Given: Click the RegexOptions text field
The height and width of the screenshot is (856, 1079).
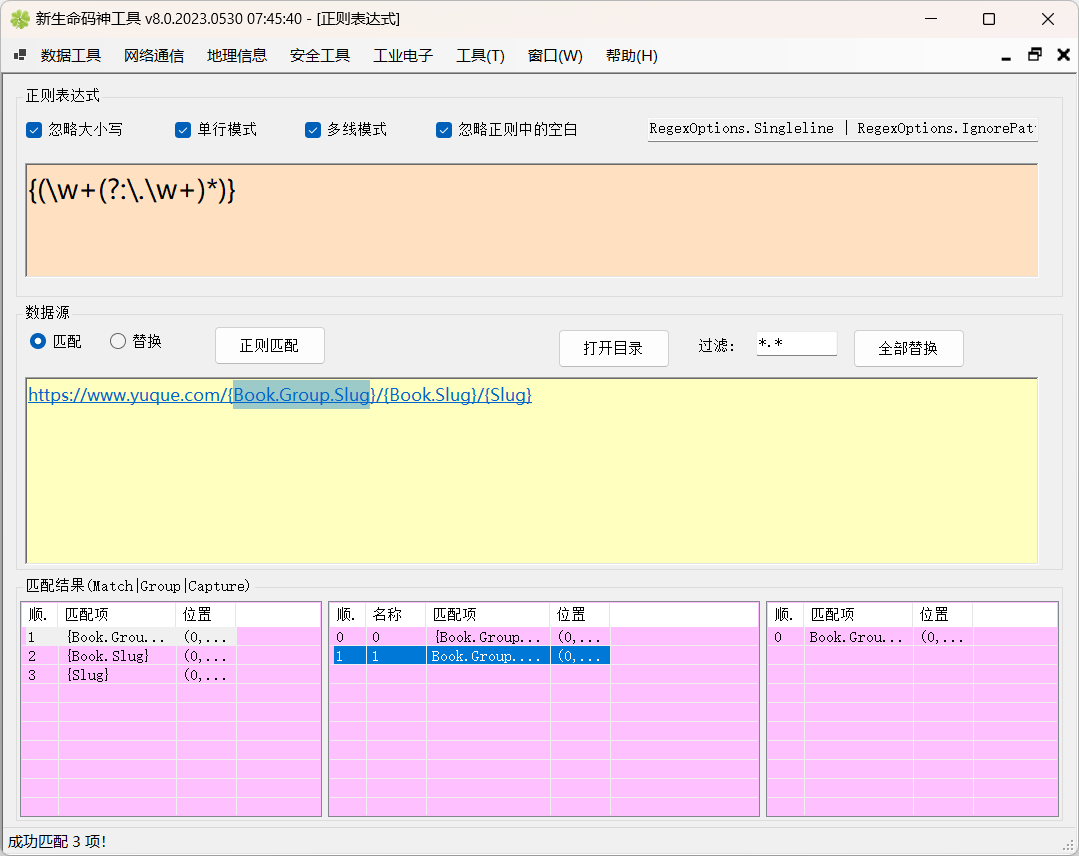Looking at the screenshot, I should click(x=842, y=129).
